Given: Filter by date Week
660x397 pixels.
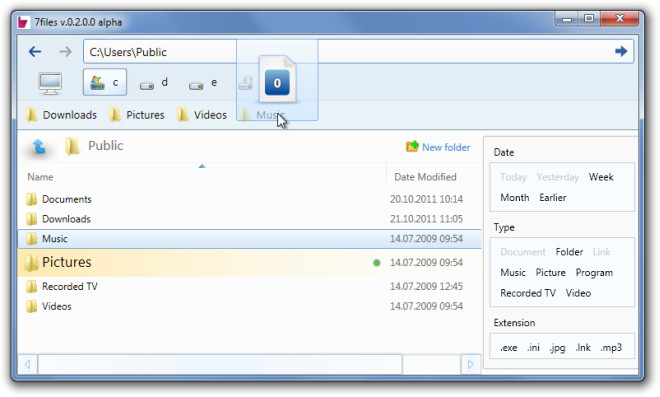Looking at the screenshot, I should pyautogui.click(x=601, y=177).
